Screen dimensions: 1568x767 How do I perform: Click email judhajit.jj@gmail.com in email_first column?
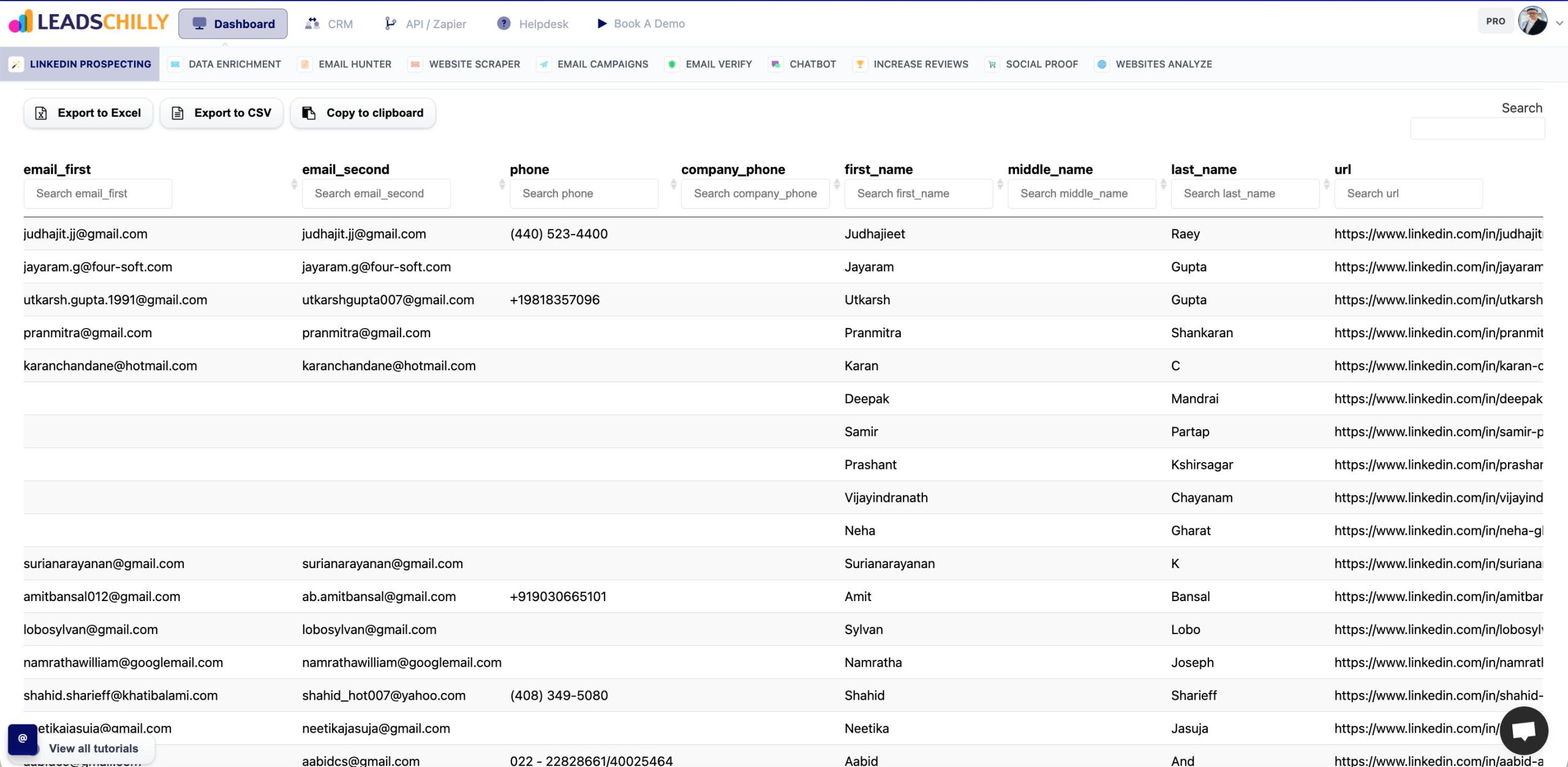point(85,234)
